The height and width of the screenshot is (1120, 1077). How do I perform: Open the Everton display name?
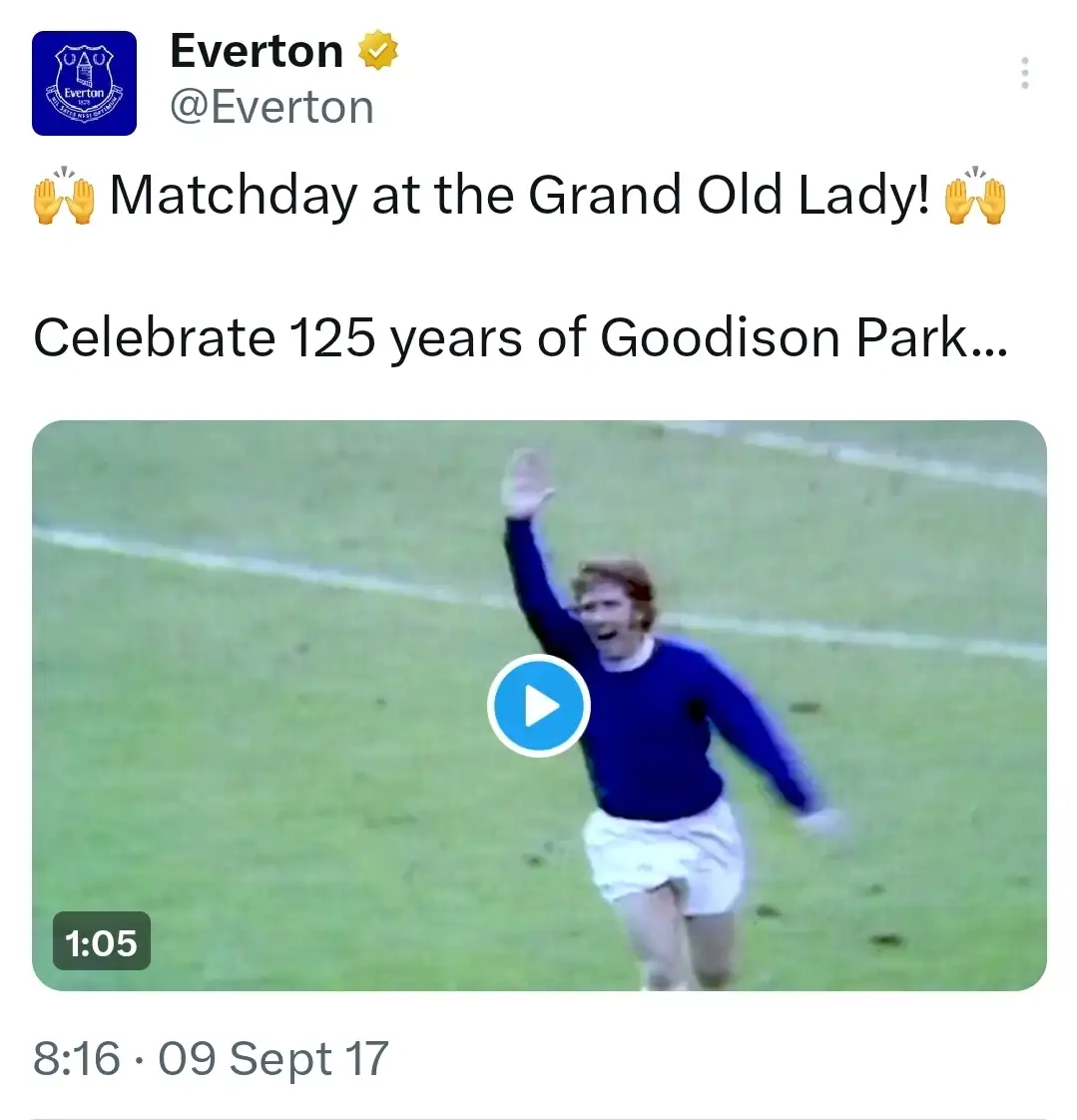tap(257, 51)
